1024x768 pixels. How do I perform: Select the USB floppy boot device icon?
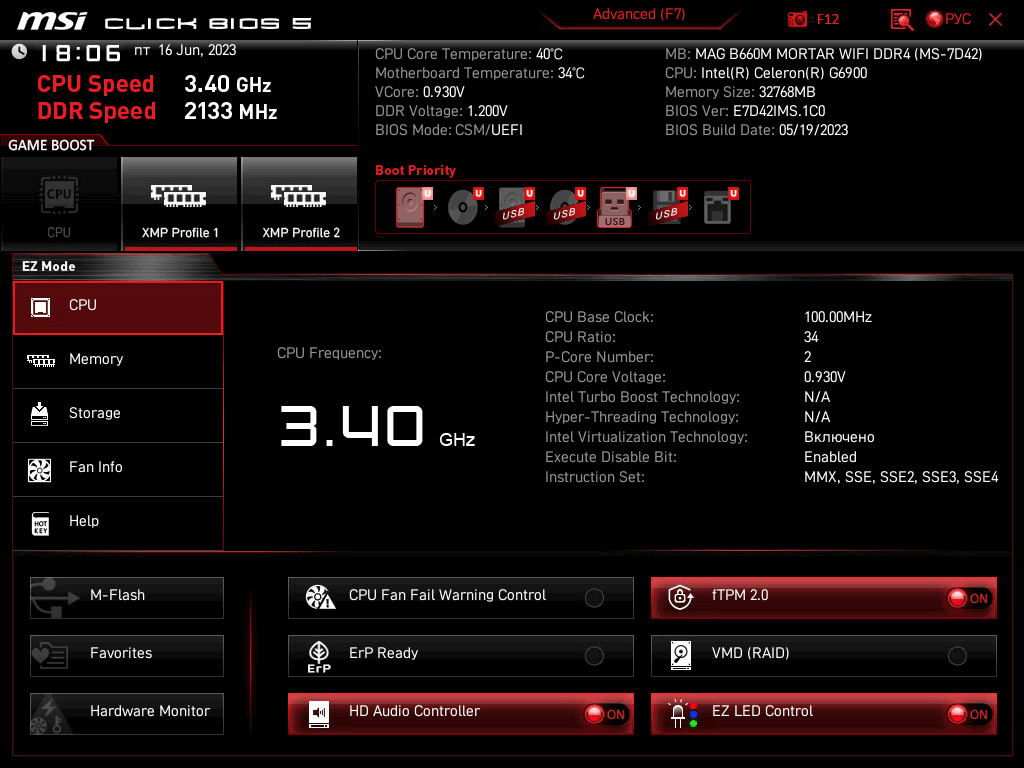668,207
